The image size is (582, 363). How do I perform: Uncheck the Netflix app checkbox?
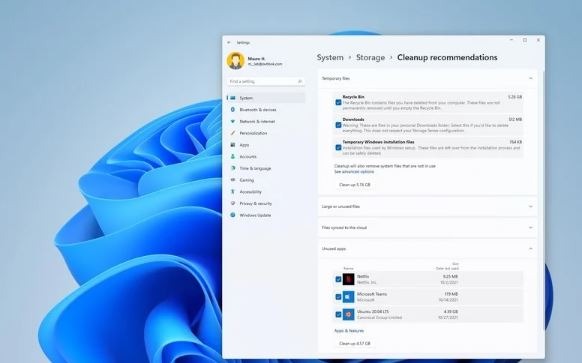[338, 279]
